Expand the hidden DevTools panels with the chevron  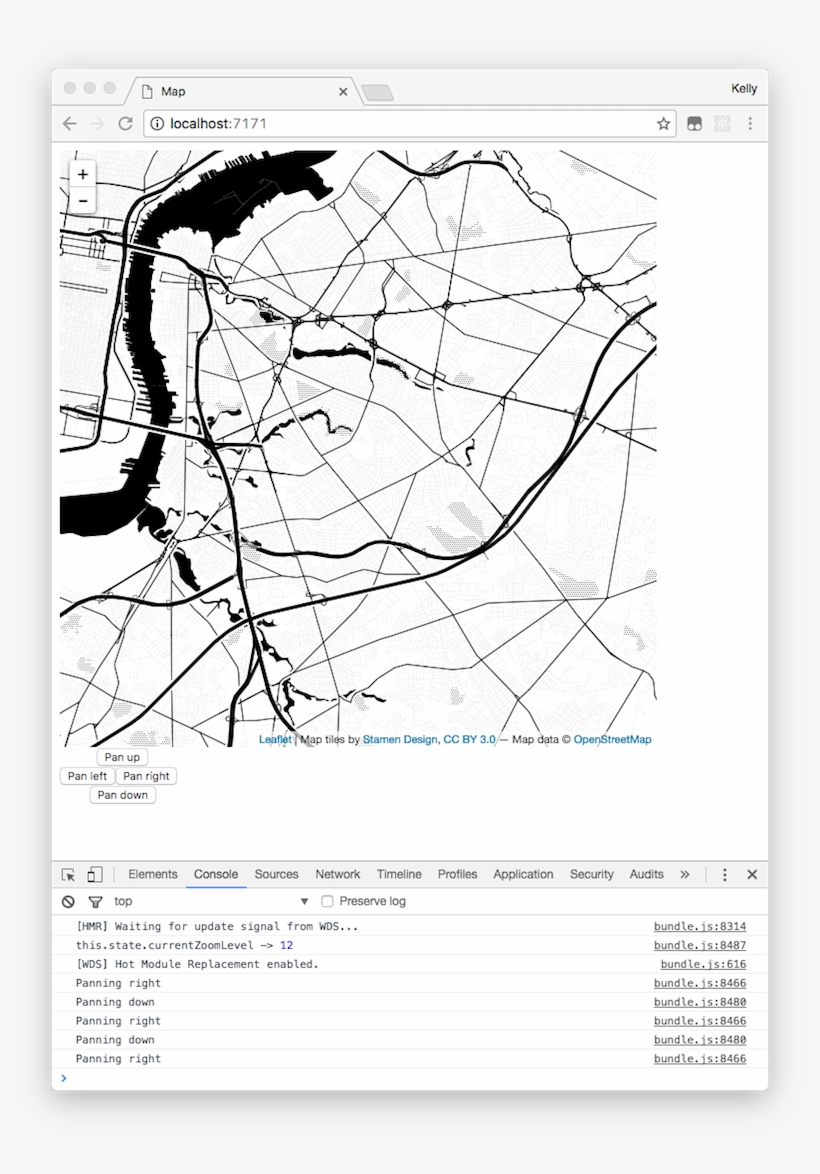pyautogui.click(x=685, y=874)
